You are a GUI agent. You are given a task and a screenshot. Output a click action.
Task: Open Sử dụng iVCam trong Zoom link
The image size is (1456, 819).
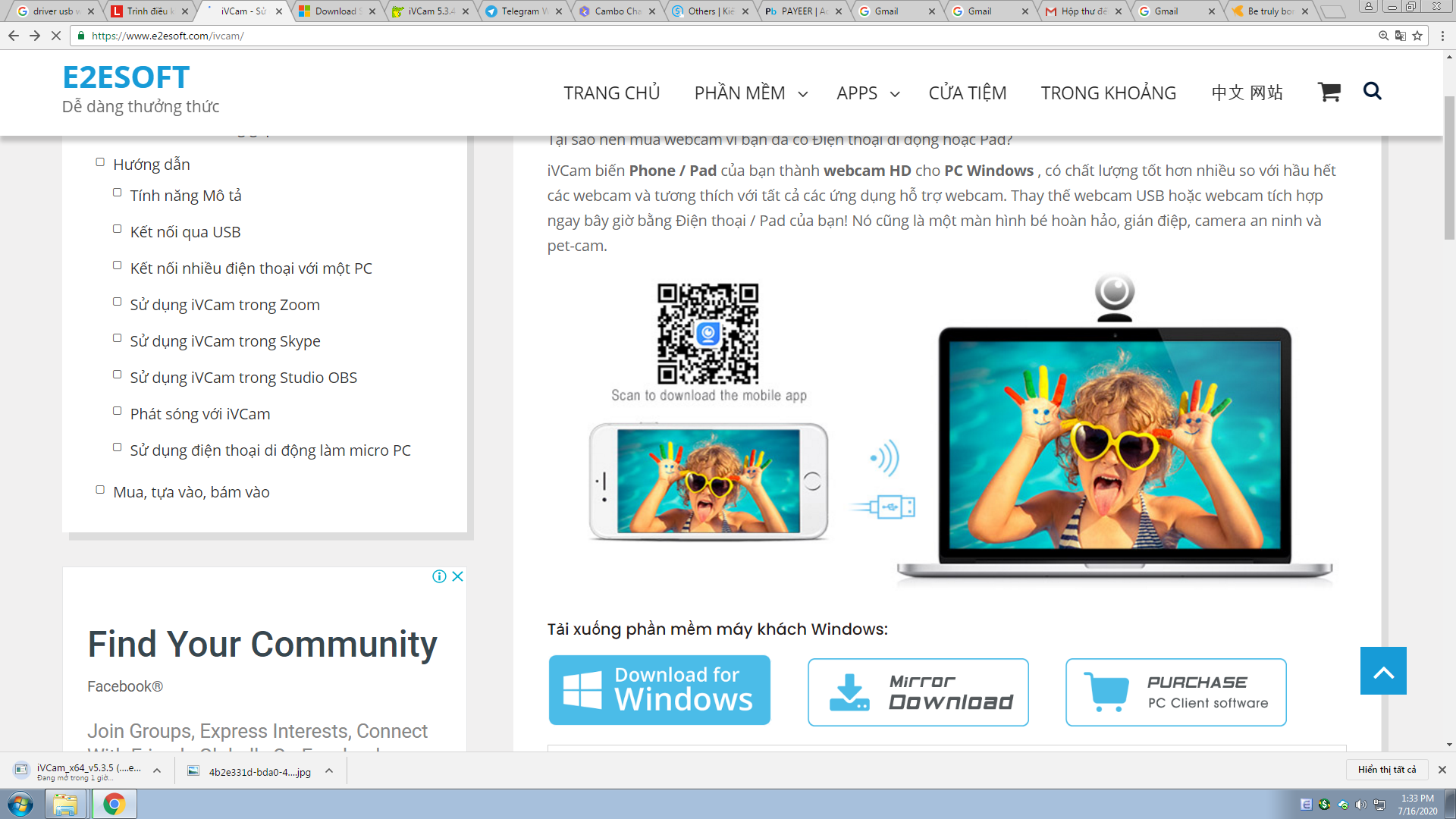pyautogui.click(x=224, y=305)
